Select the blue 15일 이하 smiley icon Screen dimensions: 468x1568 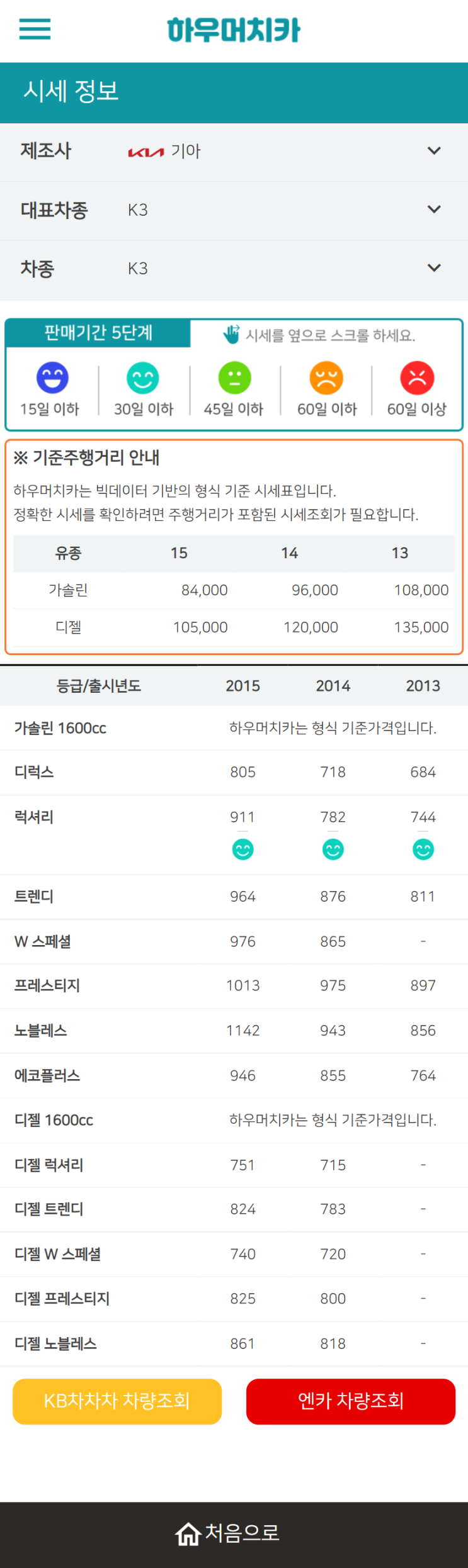pos(52,378)
